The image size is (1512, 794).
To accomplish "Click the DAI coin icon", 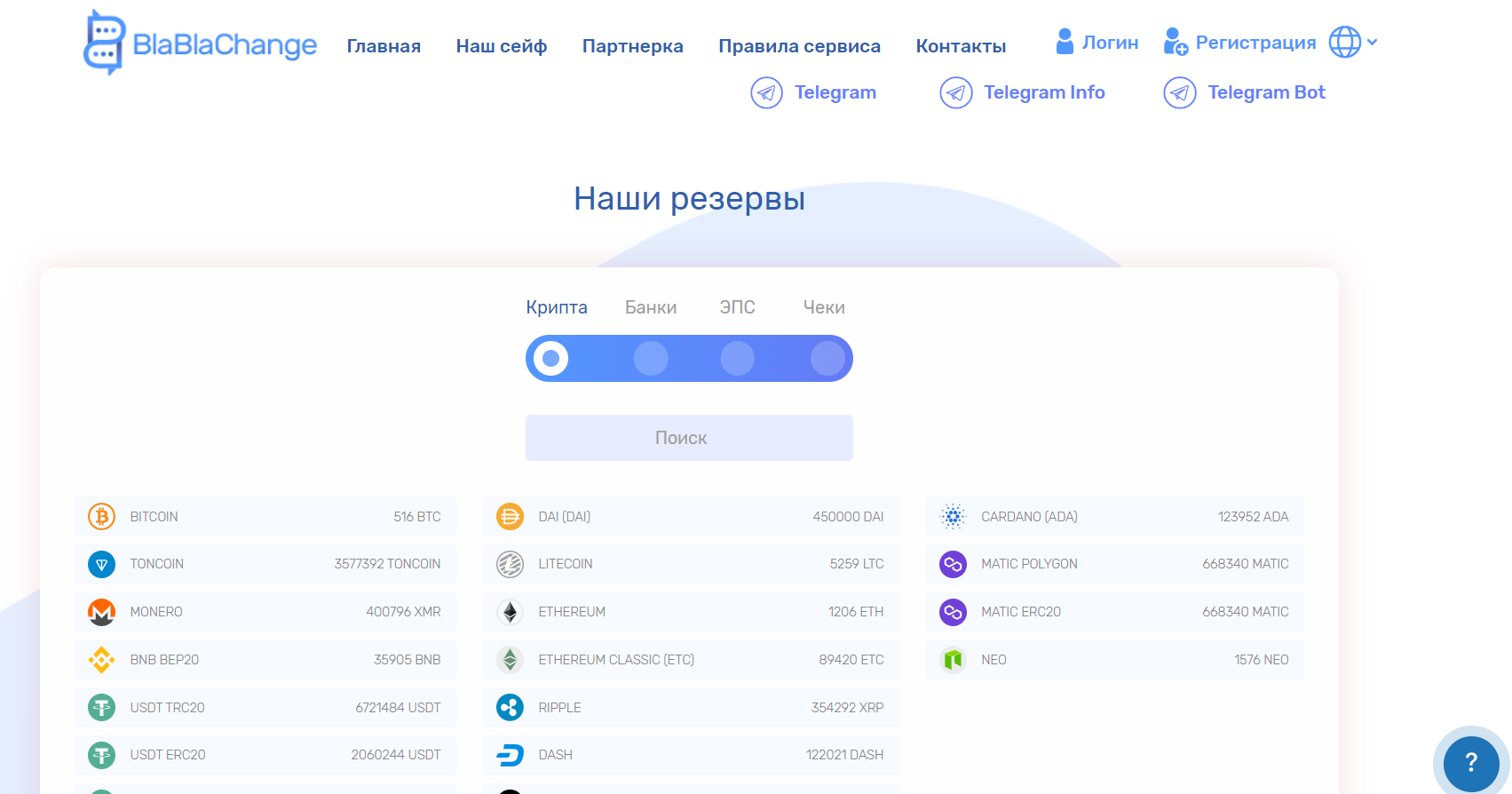I will (510, 516).
